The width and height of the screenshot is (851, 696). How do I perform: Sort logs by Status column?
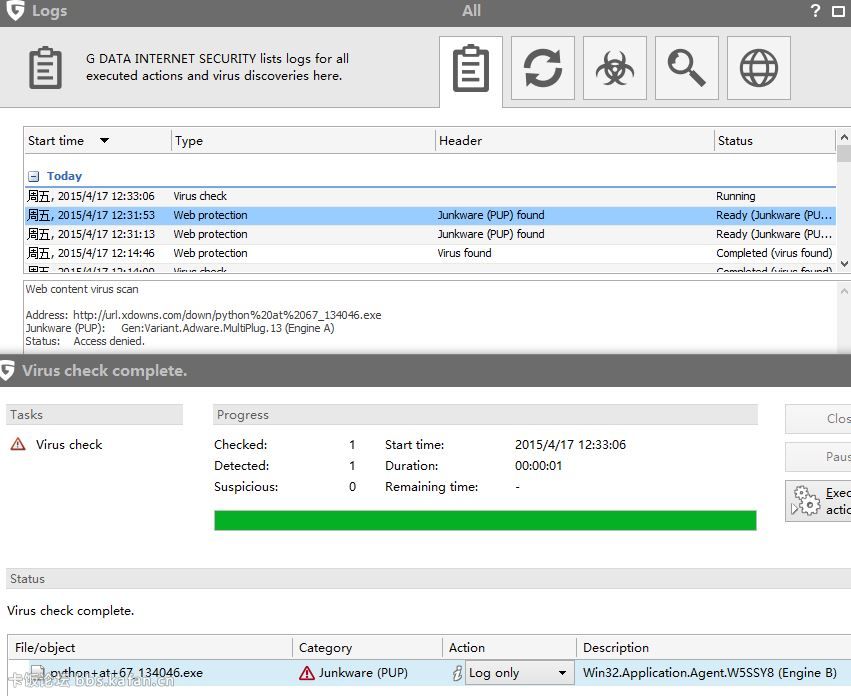coord(774,141)
